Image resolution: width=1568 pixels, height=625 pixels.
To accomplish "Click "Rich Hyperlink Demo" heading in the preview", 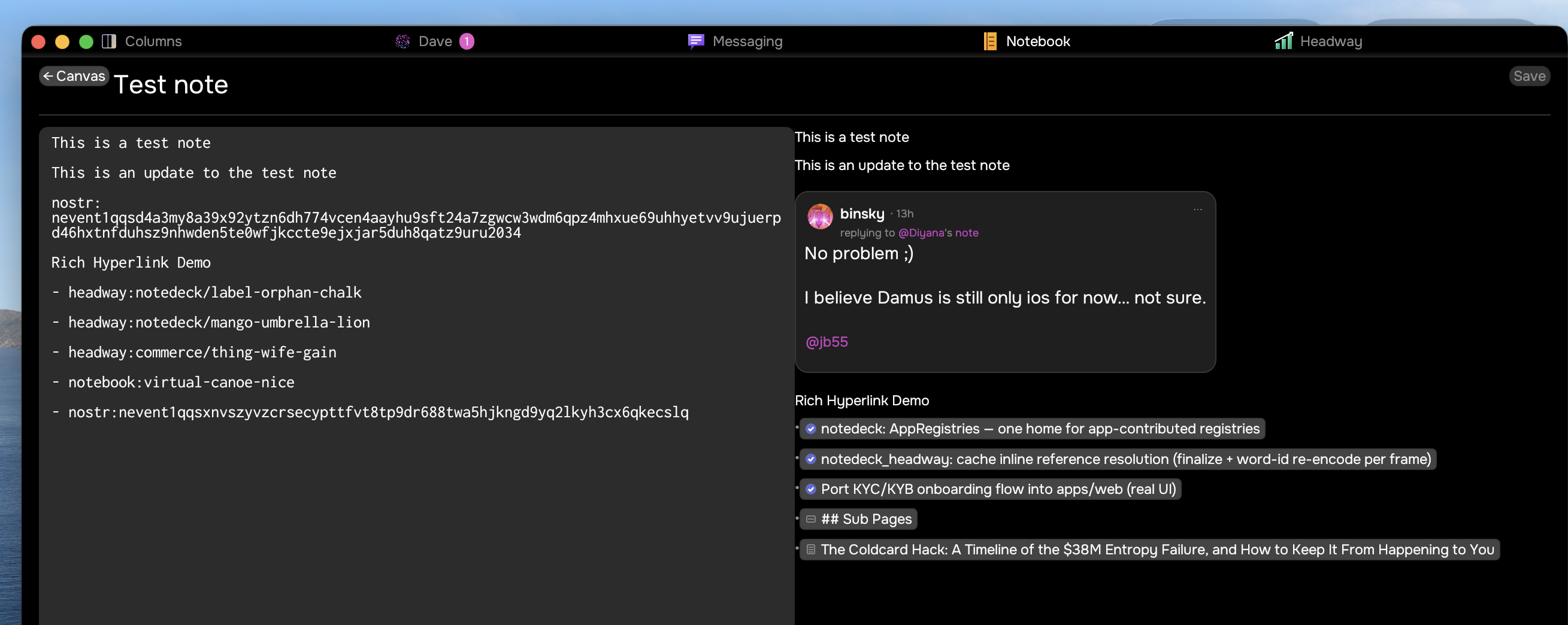I will pos(862,401).
